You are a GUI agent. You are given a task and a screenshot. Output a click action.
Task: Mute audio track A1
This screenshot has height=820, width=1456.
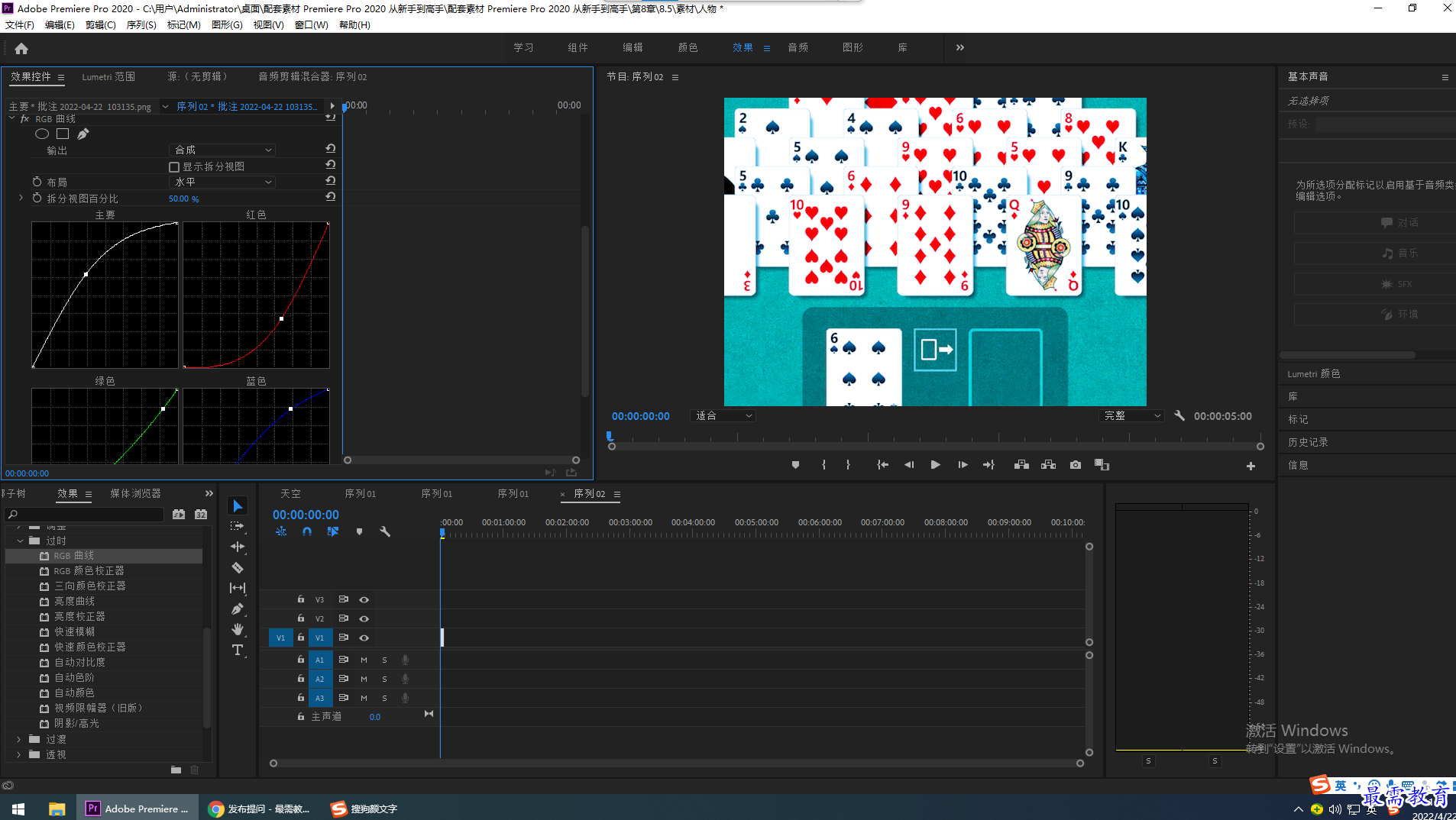[x=364, y=660]
